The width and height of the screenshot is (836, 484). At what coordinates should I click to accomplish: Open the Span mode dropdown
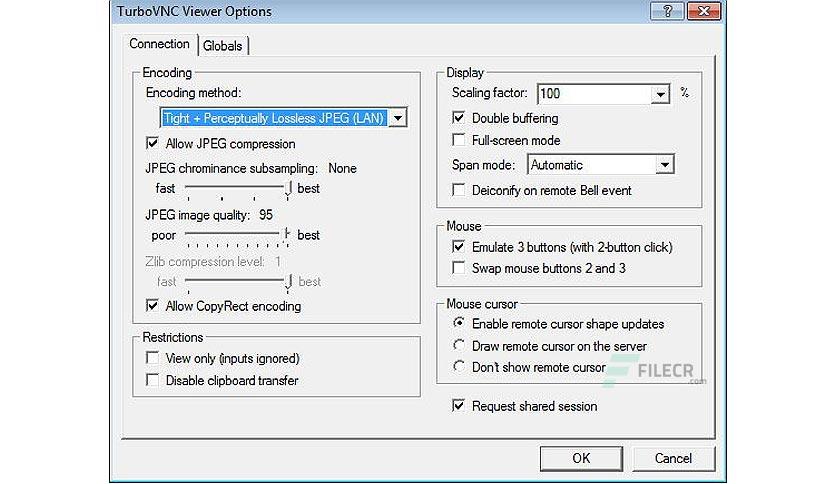664,165
